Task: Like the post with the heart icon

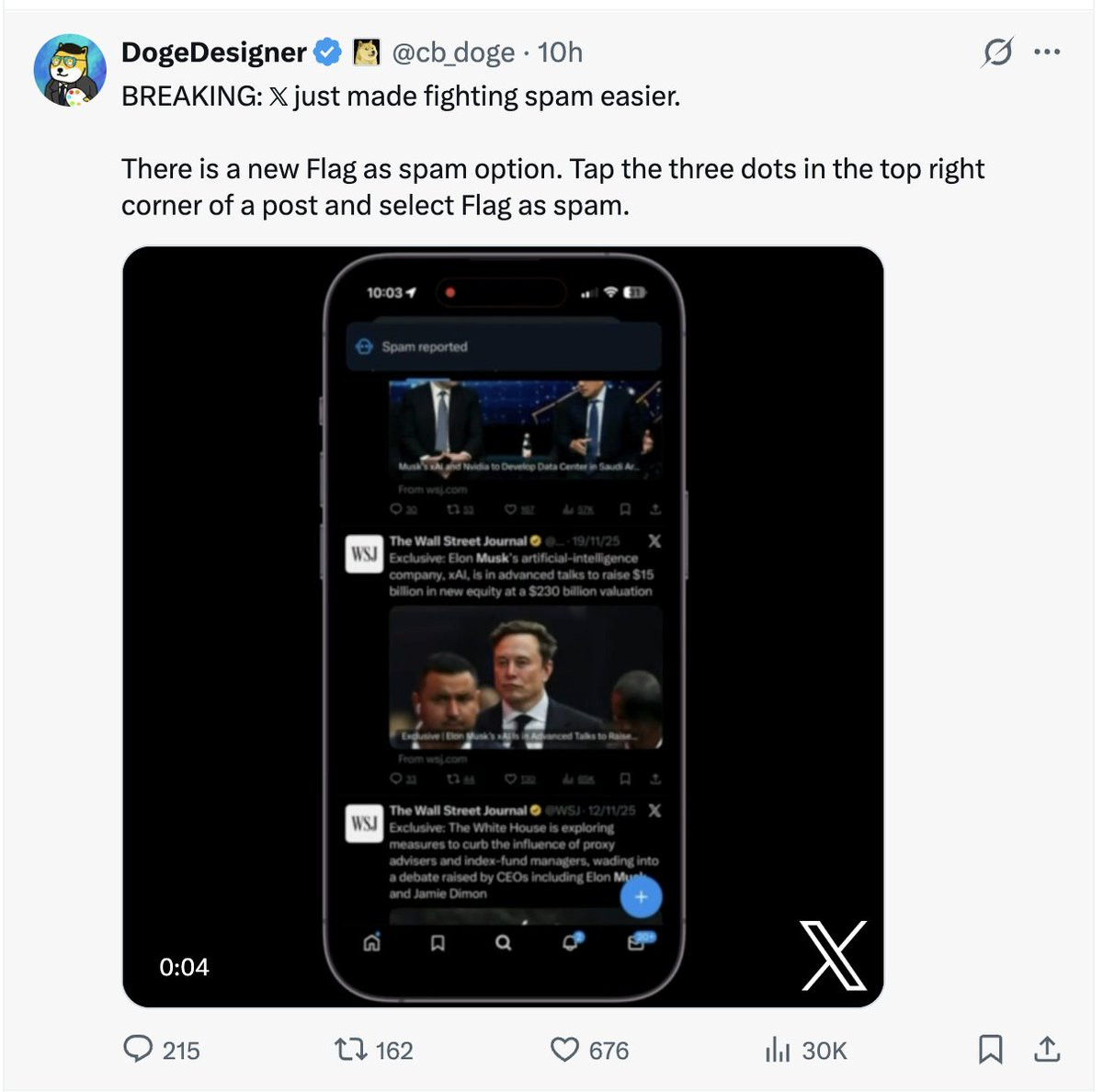Action: (564, 1049)
